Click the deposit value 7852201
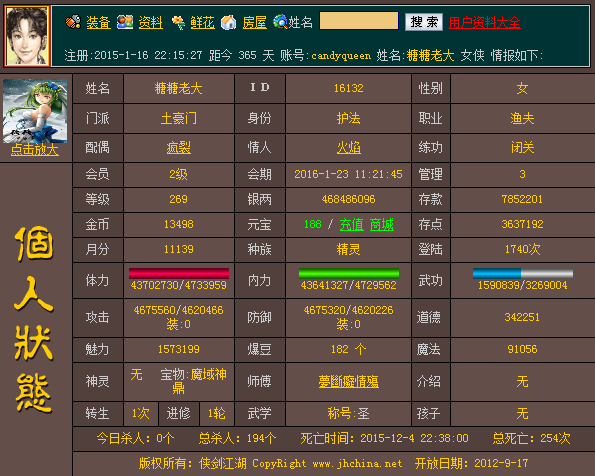 point(523,199)
